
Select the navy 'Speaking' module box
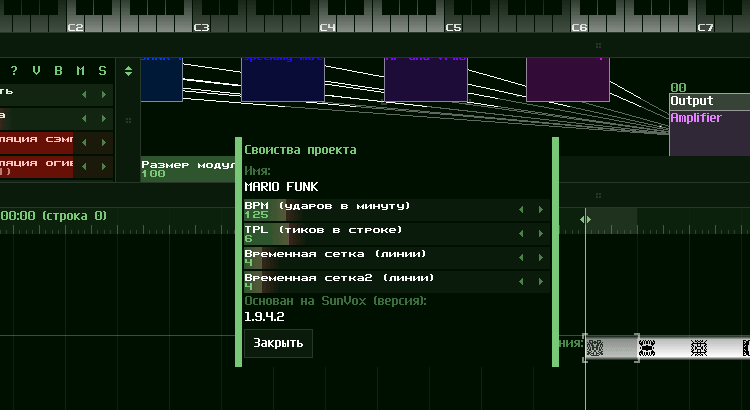[283, 79]
